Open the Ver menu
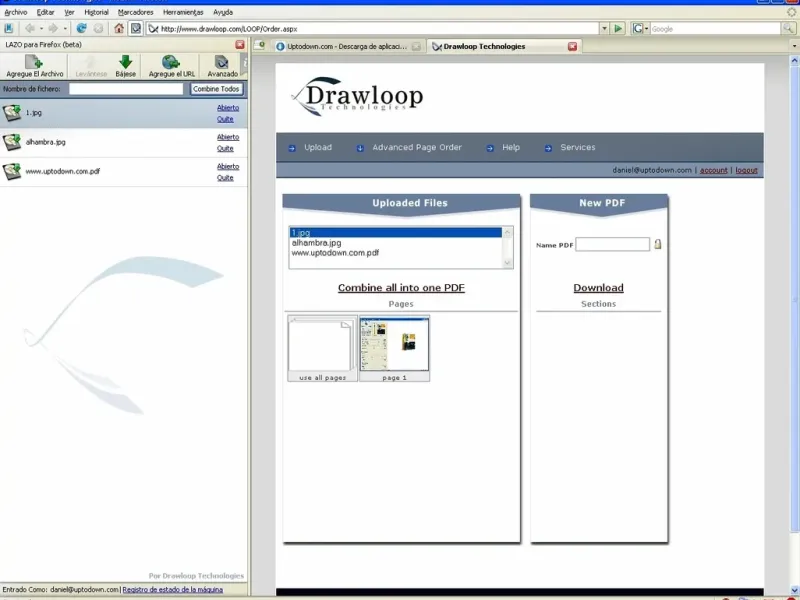 point(69,12)
